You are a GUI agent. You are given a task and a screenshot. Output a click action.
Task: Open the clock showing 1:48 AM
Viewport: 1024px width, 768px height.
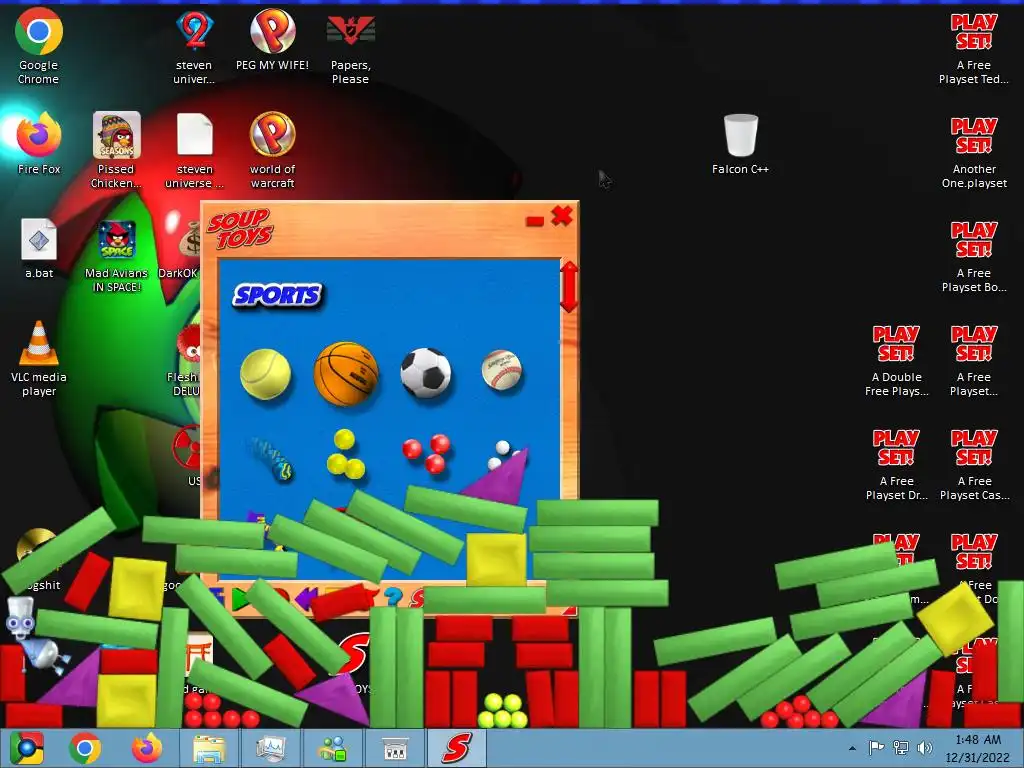pos(978,748)
